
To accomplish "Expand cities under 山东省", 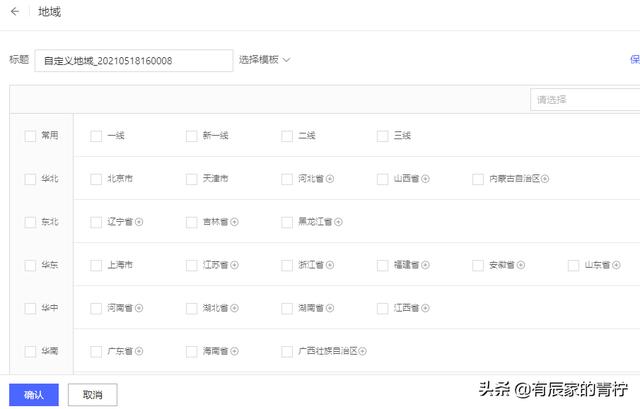I will (616, 265).
